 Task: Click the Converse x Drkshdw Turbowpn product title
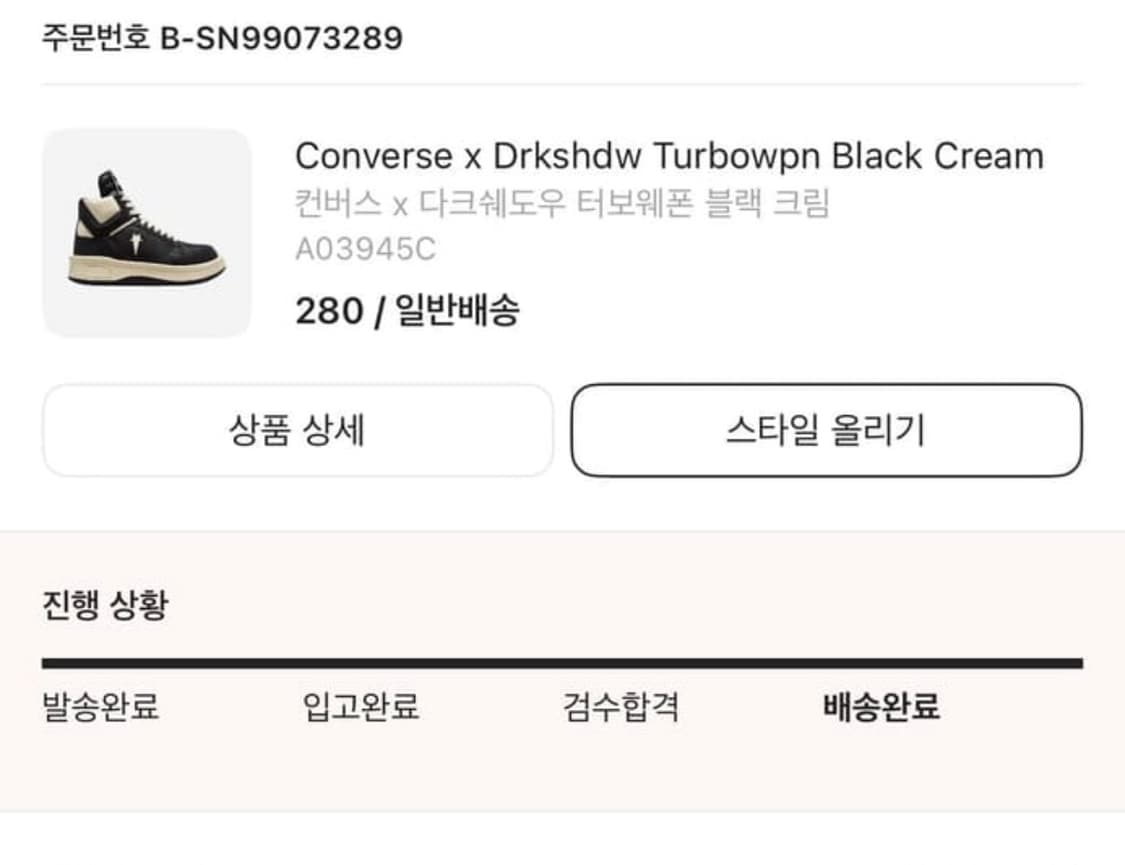pyautogui.click(x=668, y=156)
